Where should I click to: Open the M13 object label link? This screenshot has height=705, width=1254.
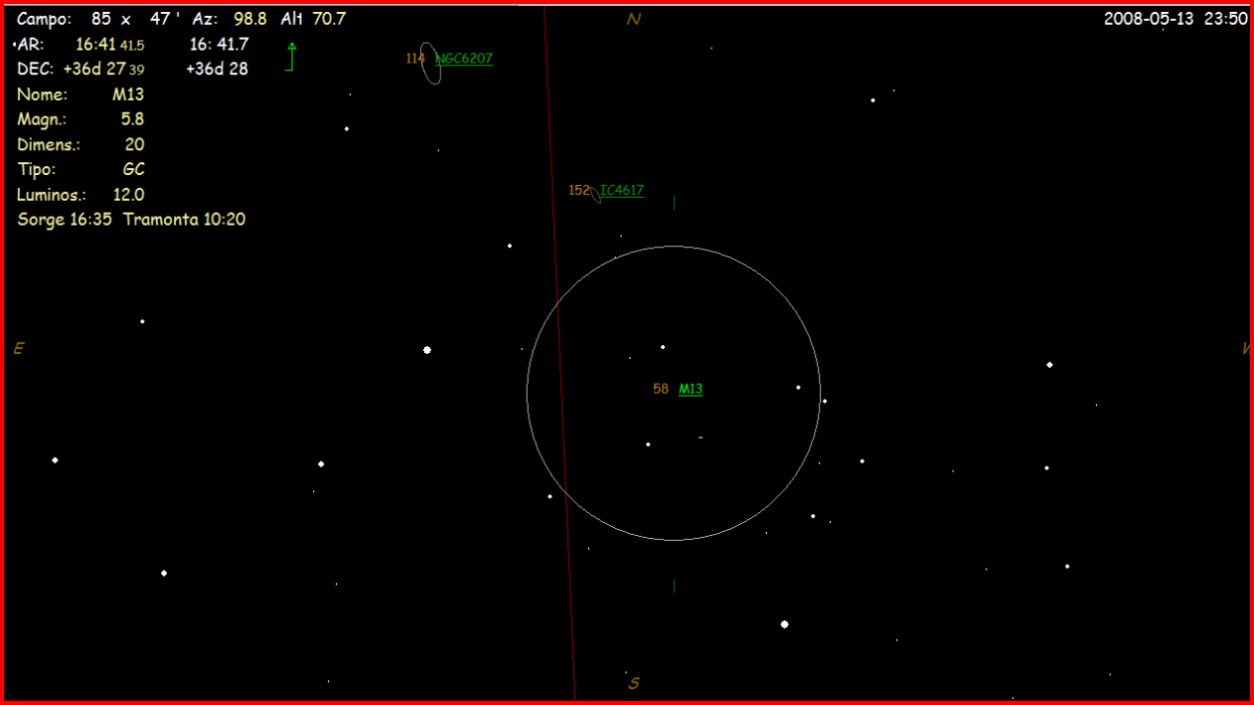click(691, 389)
